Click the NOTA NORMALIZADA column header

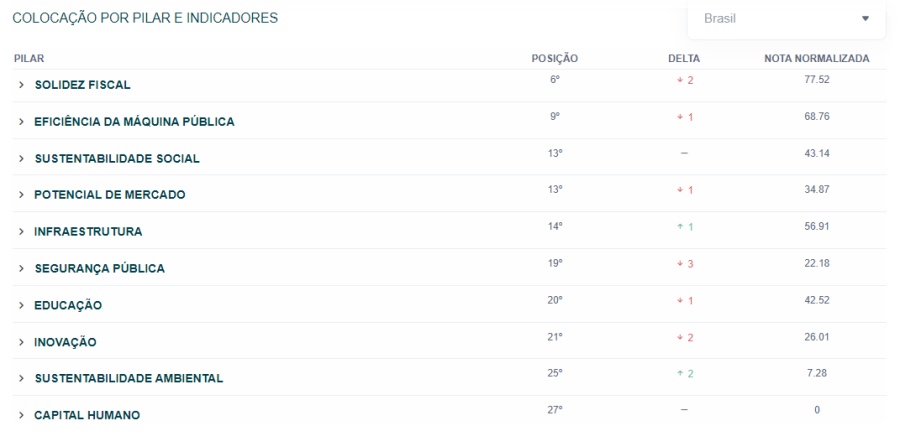point(817,59)
